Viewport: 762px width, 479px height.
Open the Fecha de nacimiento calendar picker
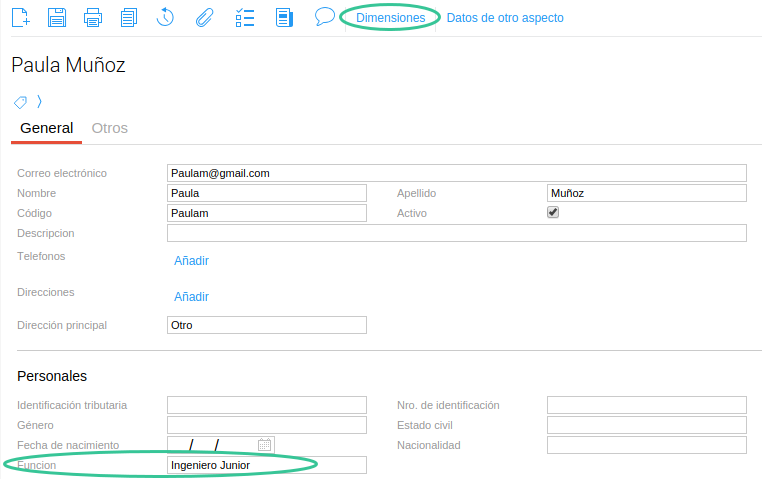[265, 445]
